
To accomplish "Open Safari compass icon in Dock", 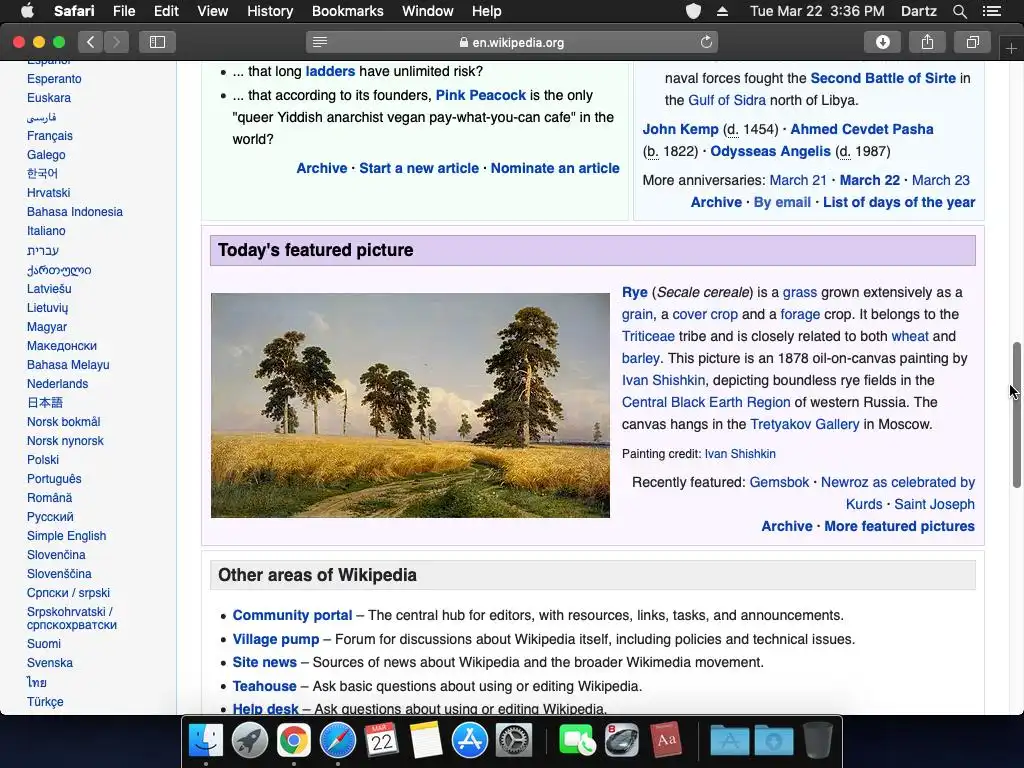I will coord(338,741).
